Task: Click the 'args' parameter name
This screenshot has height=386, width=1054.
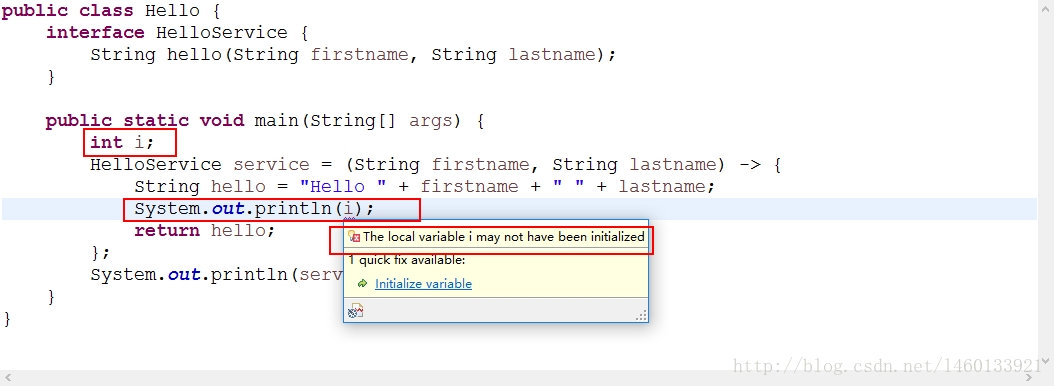Action: click(x=430, y=121)
